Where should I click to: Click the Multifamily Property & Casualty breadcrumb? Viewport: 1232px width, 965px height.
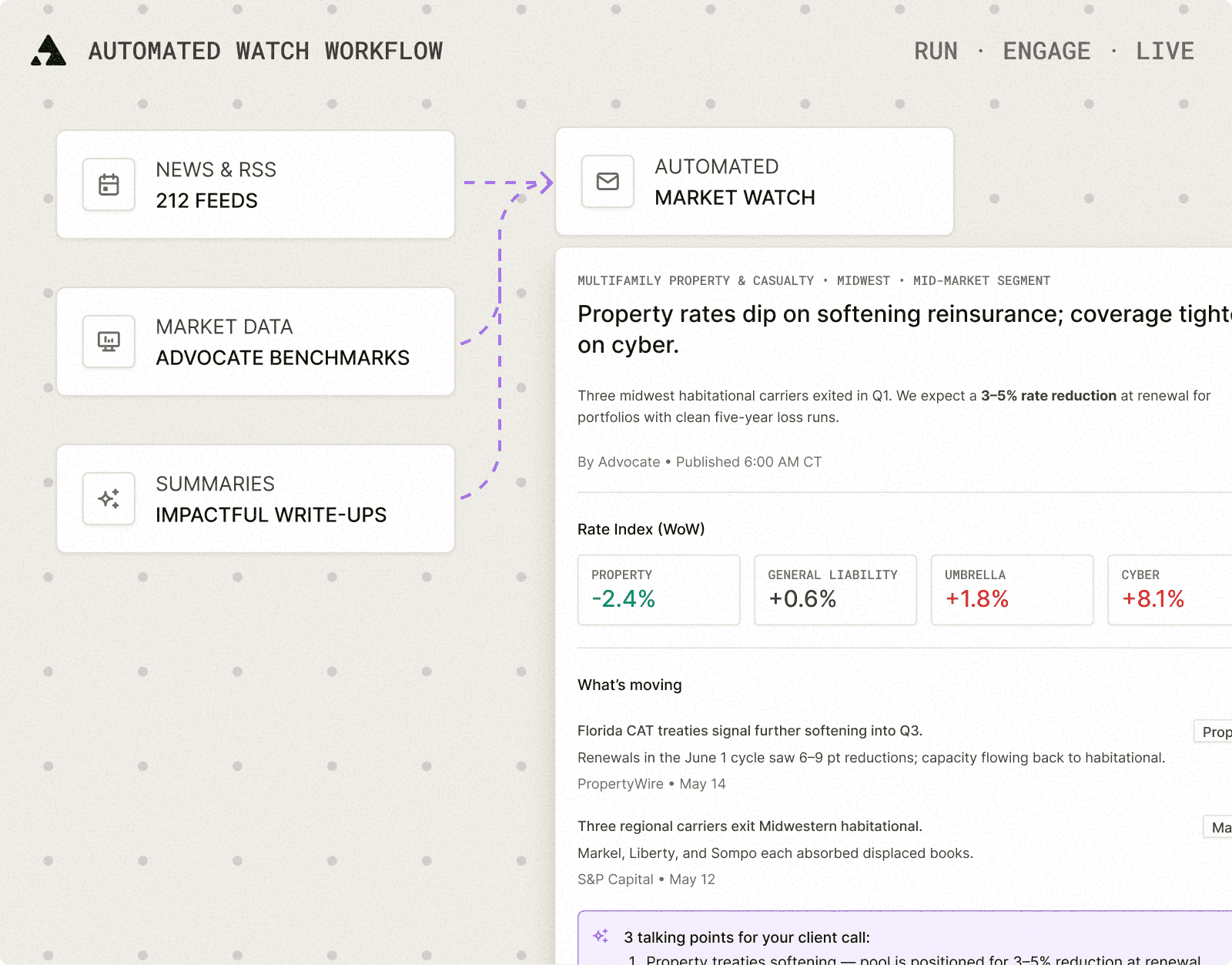click(695, 281)
